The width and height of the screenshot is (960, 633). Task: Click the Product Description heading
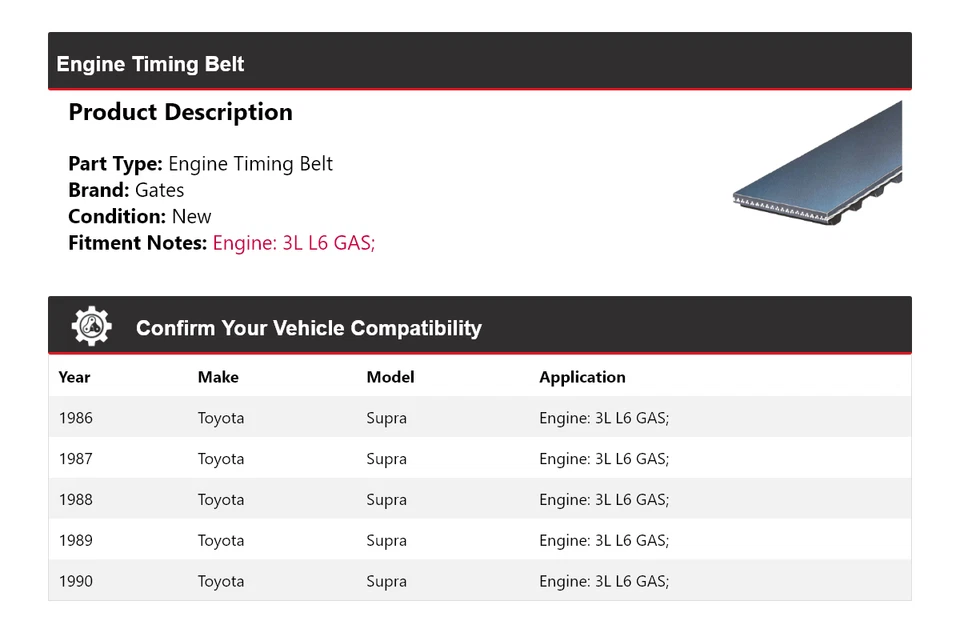click(180, 112)
